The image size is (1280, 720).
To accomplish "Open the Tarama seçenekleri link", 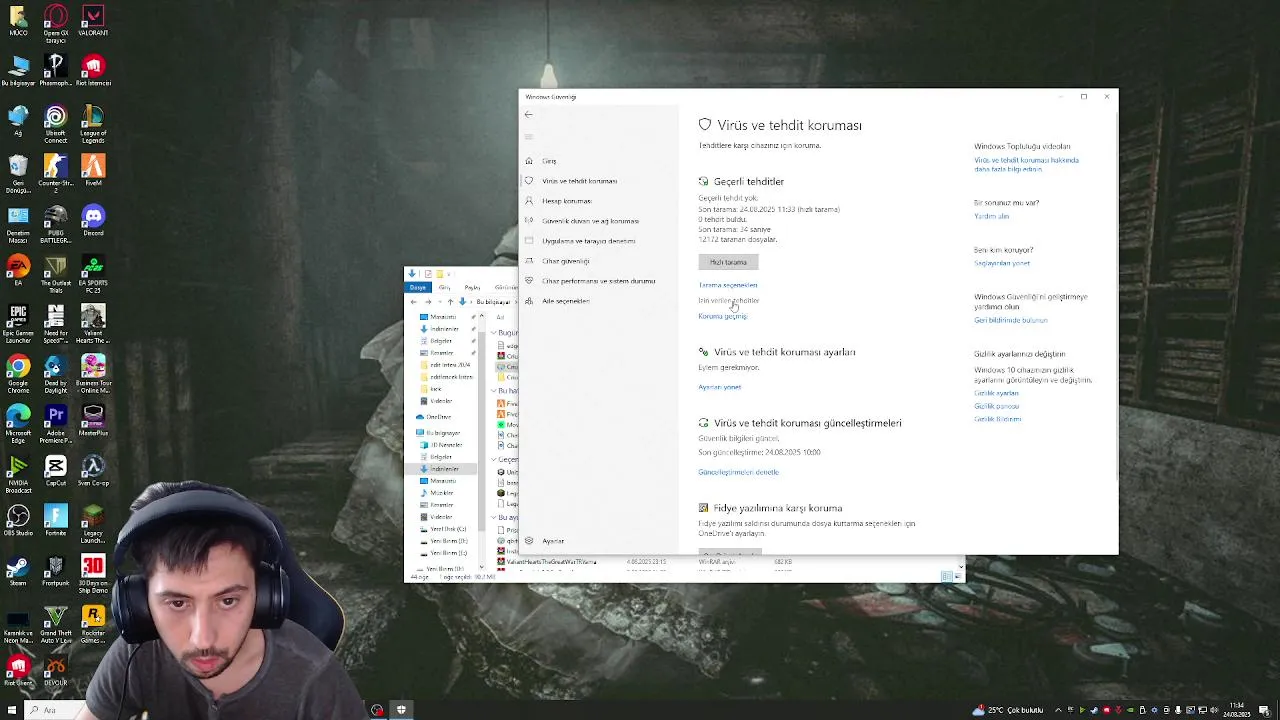I will click(728, 285).
